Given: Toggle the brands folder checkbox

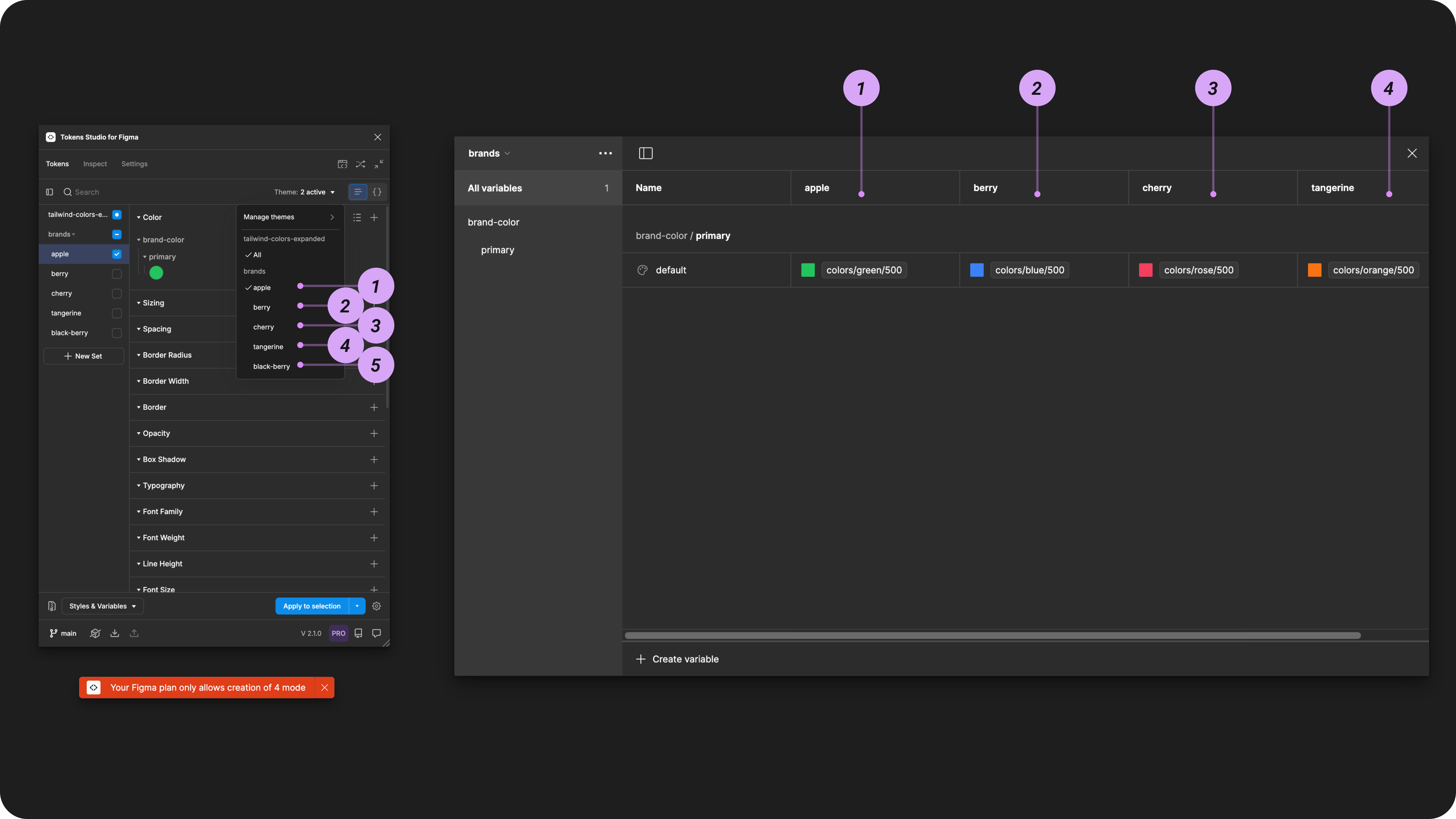Looking at the screenshot, I should click(117, 235).
